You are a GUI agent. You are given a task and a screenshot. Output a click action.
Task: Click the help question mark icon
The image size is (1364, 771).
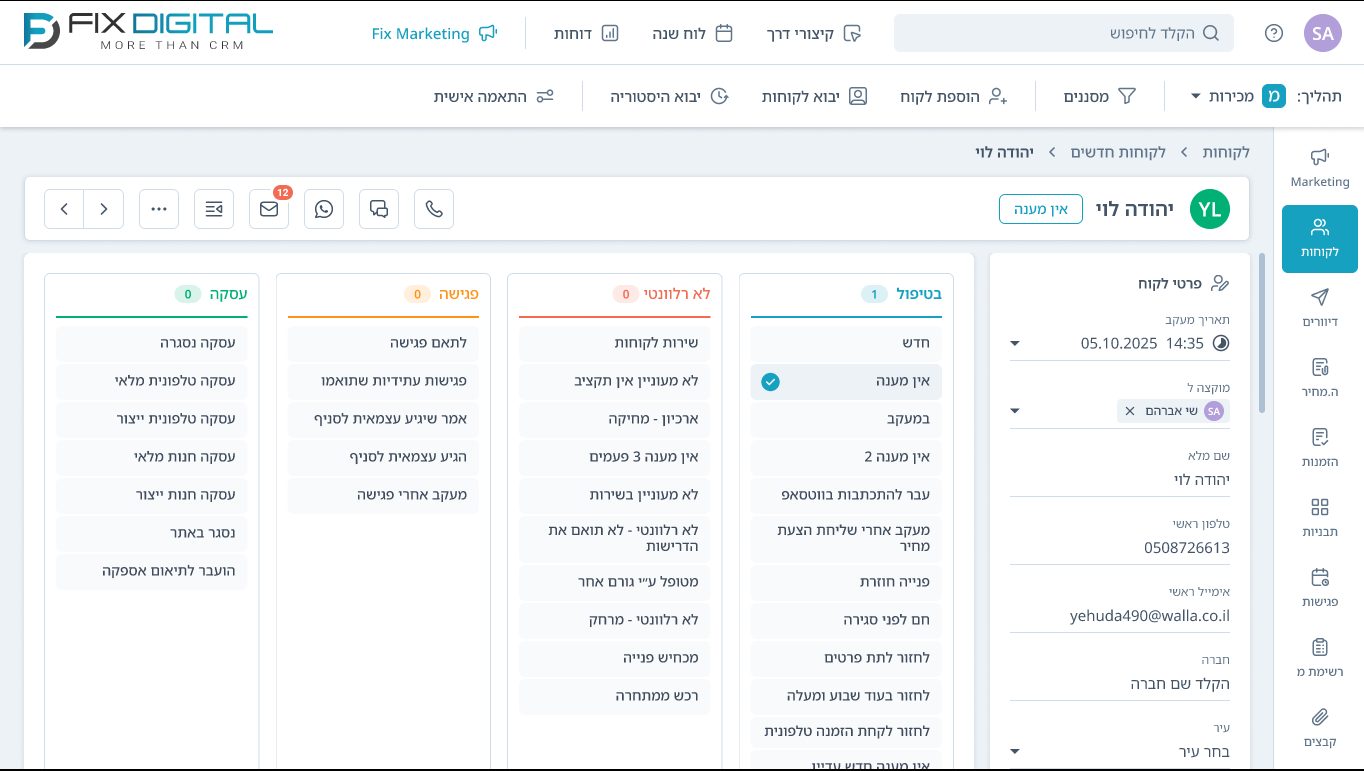[x=1274, y=33]
